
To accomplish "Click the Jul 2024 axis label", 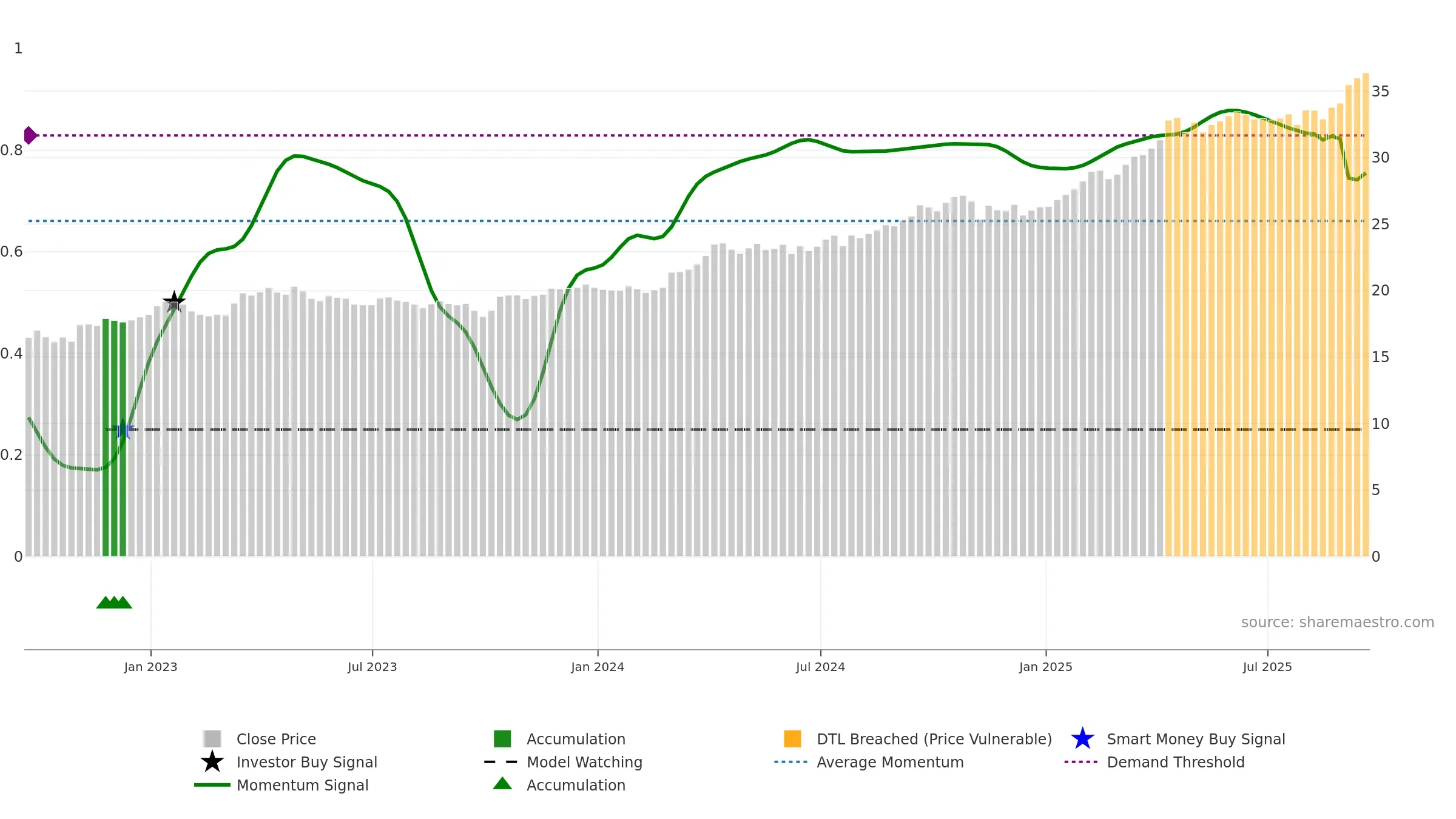I will coord(820,667).
